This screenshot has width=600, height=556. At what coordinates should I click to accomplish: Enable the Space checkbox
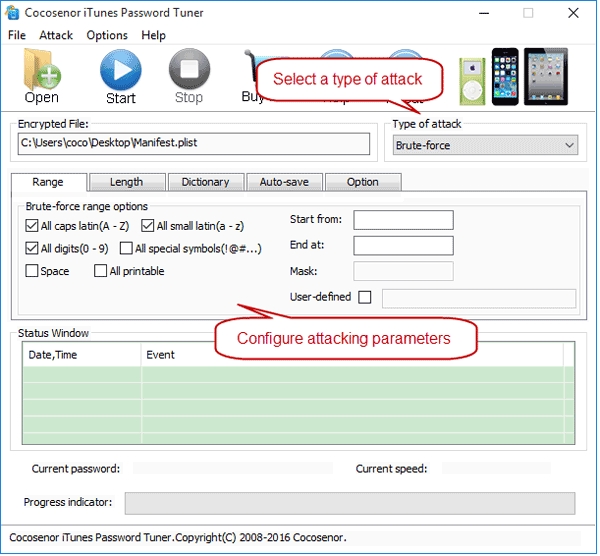click(31, 271)
